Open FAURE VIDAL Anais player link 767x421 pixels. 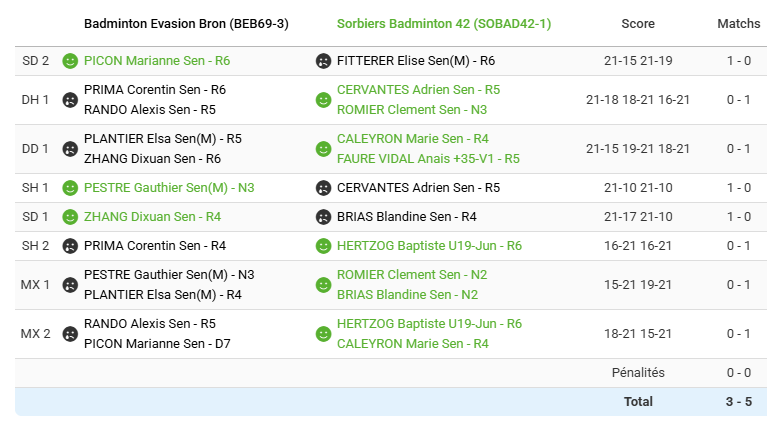(428, 159)
